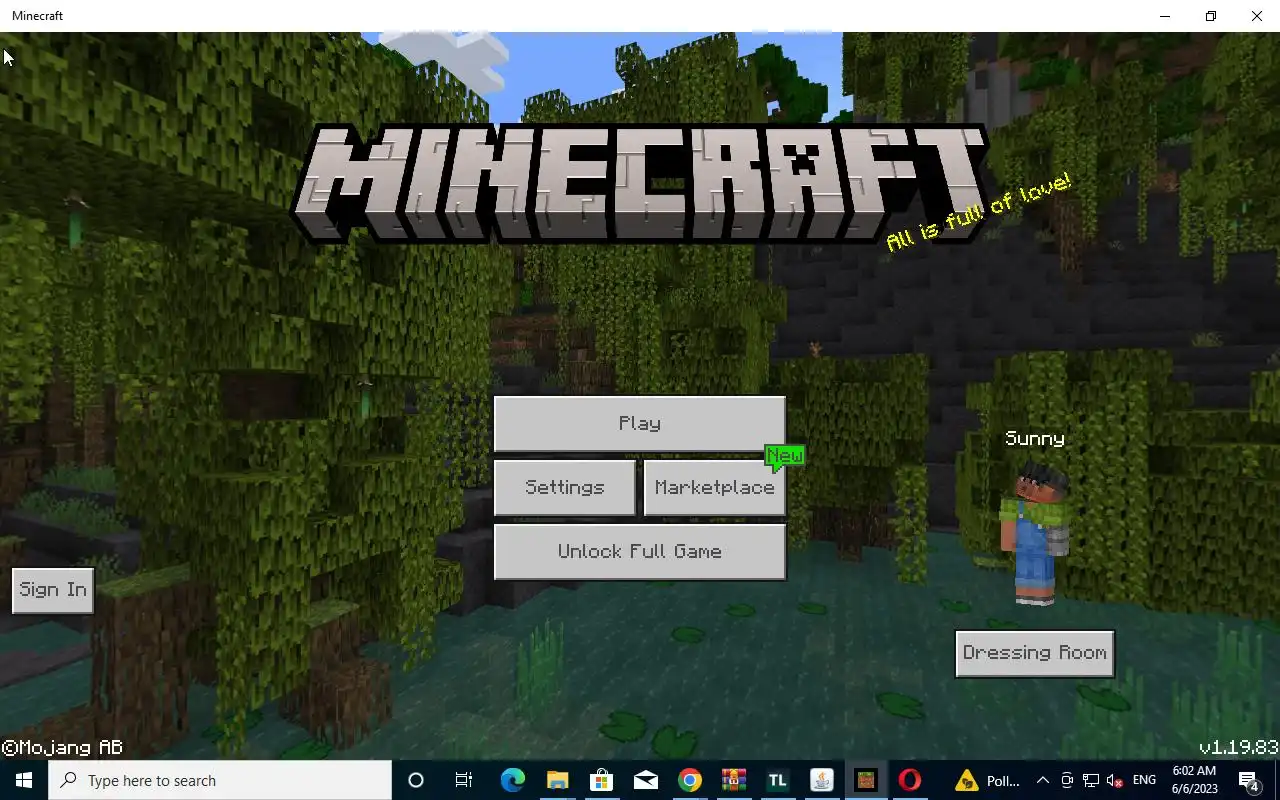Launch Opera browser from taskbar

coord(910,780)
